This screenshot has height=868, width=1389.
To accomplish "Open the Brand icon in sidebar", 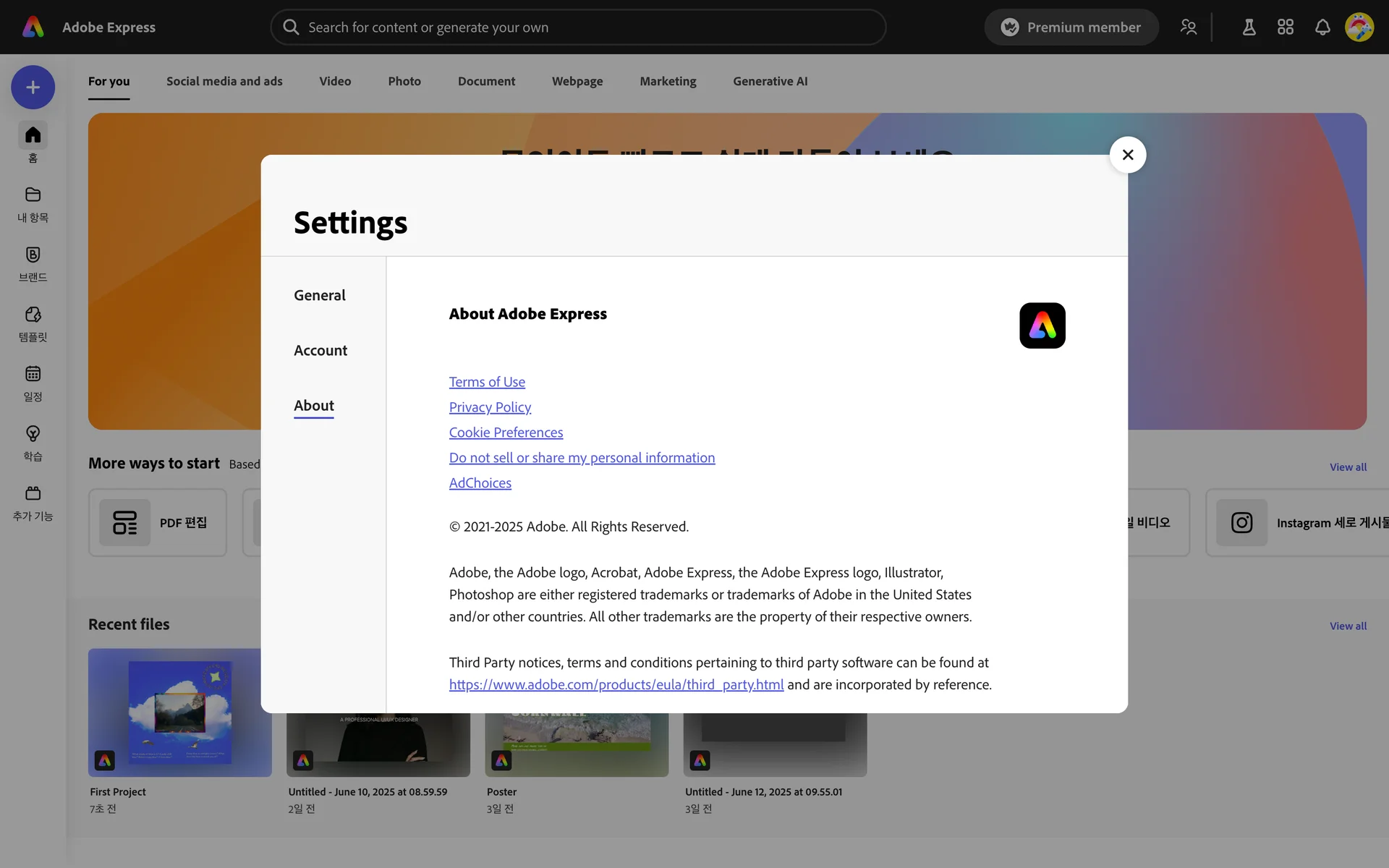I will (x=33, y=255).
